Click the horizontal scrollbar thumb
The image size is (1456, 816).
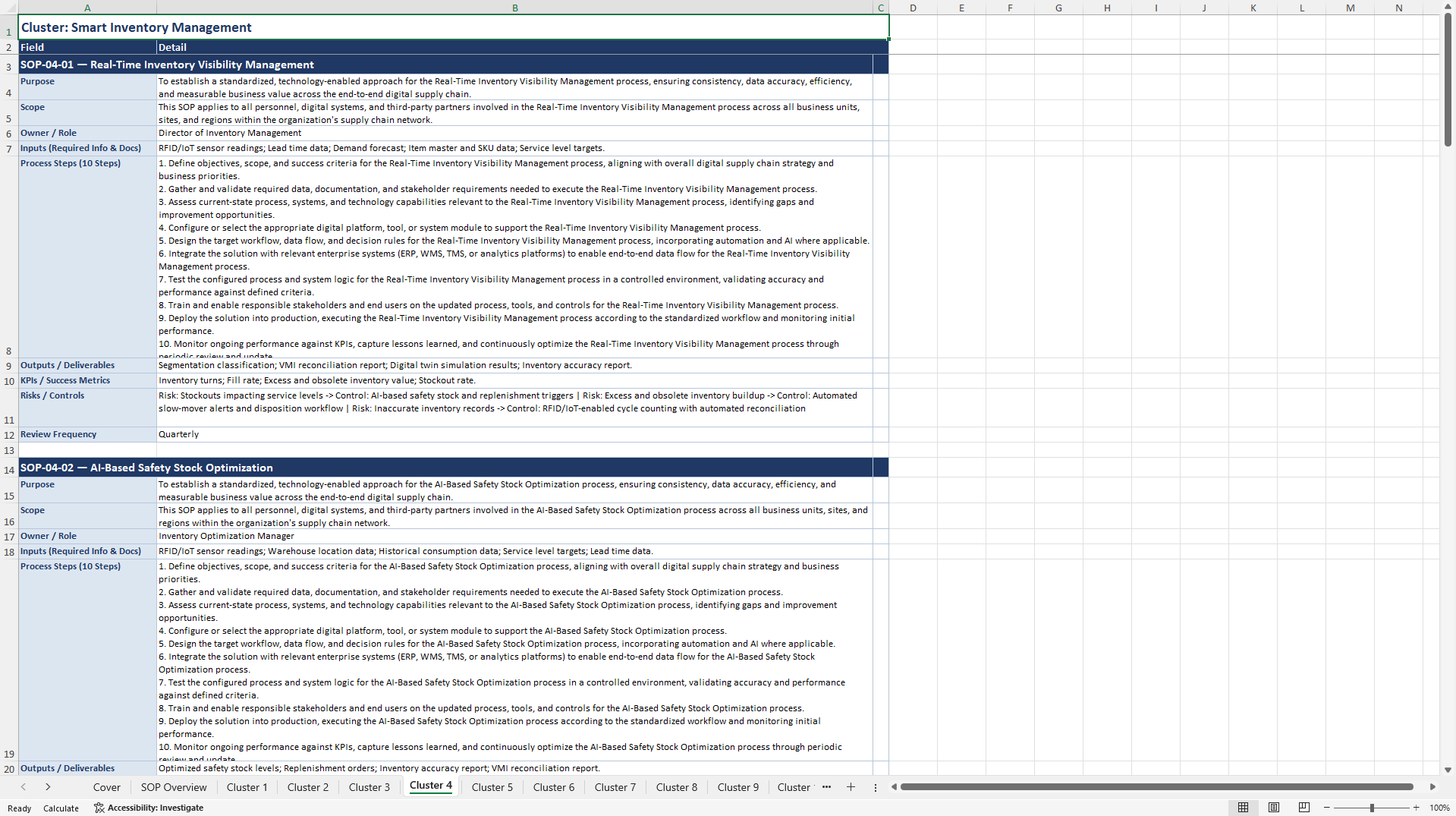tap(1156, 787)
